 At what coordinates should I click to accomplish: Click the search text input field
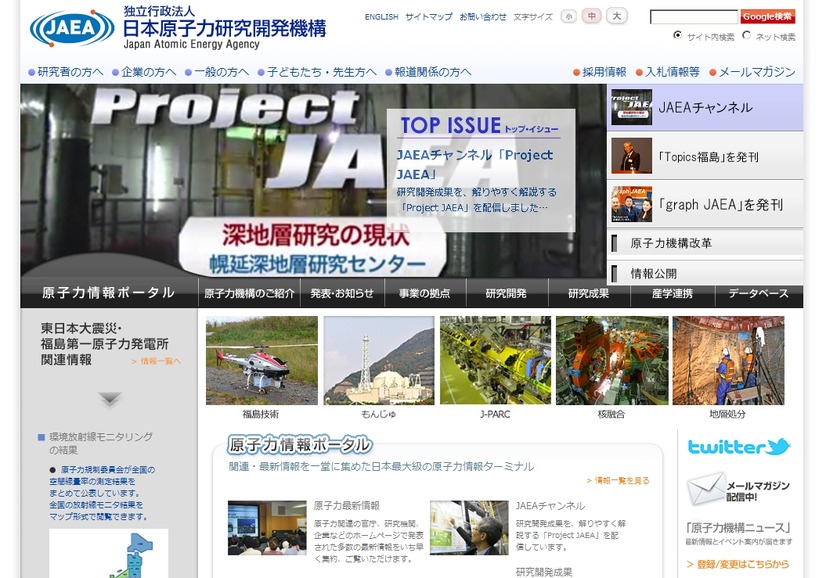click(693, 17)
